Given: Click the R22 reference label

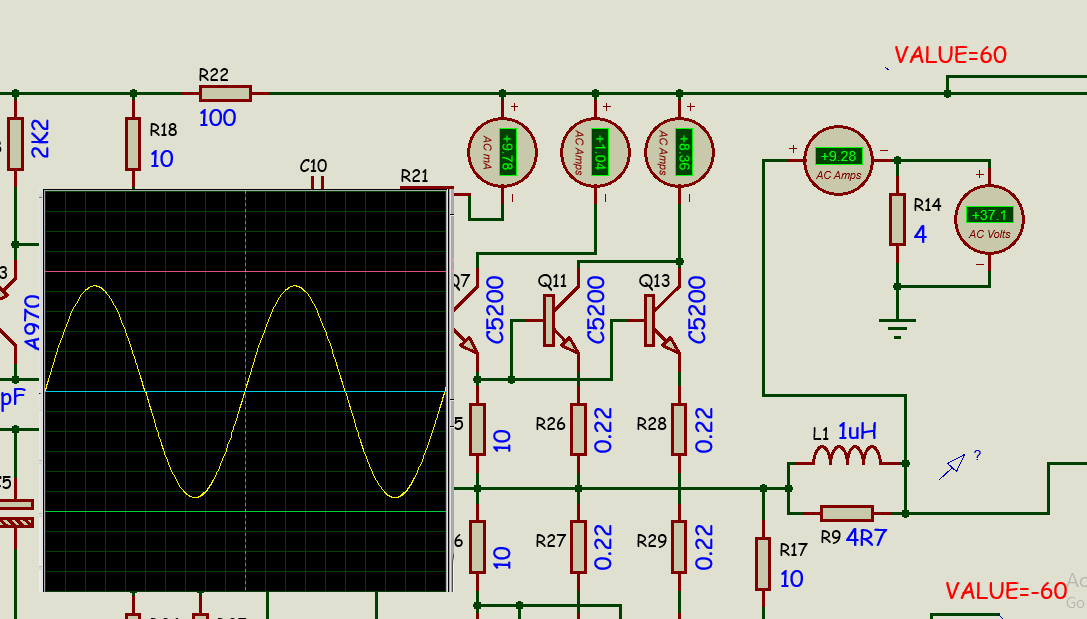Looking at the screenshot, I should point(214,75).
